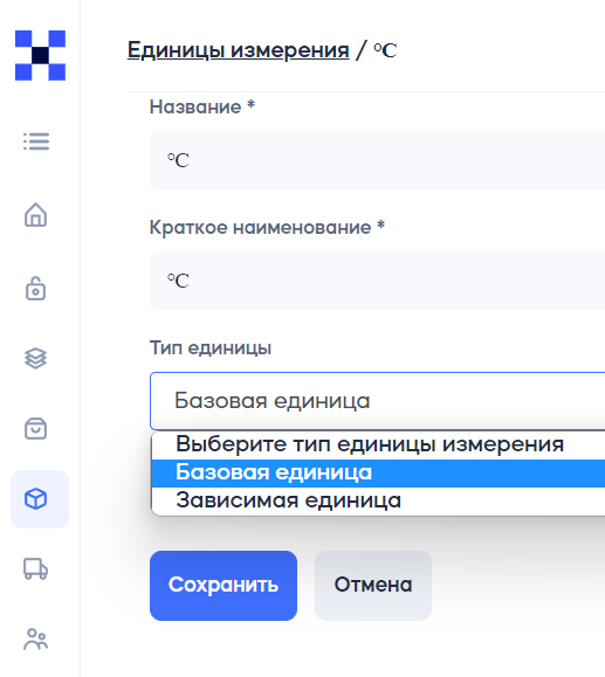Focus the Краткое наименование input field
605x677 pixels.
point(377,281)
